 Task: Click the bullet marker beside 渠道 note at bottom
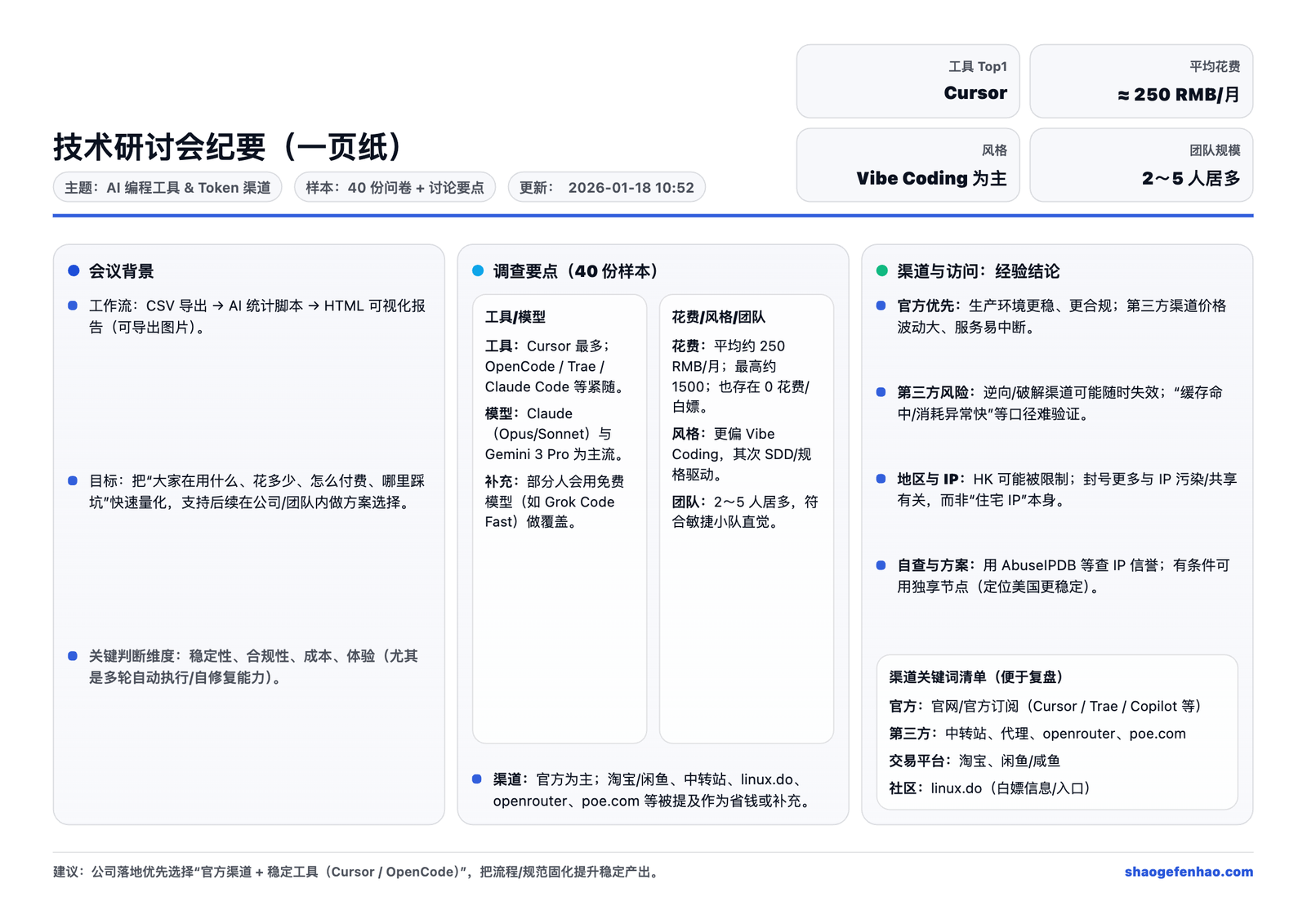click(476, 779)
